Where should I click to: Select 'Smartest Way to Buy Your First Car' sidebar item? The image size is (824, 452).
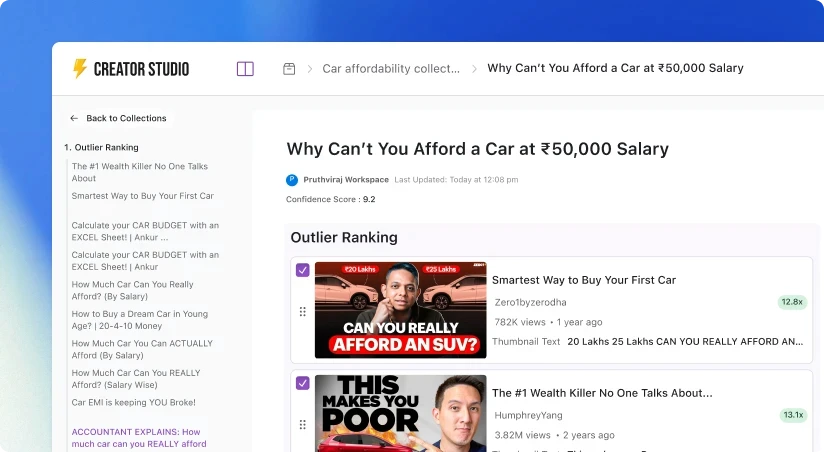pyautogui.click(x=142, y=196)
